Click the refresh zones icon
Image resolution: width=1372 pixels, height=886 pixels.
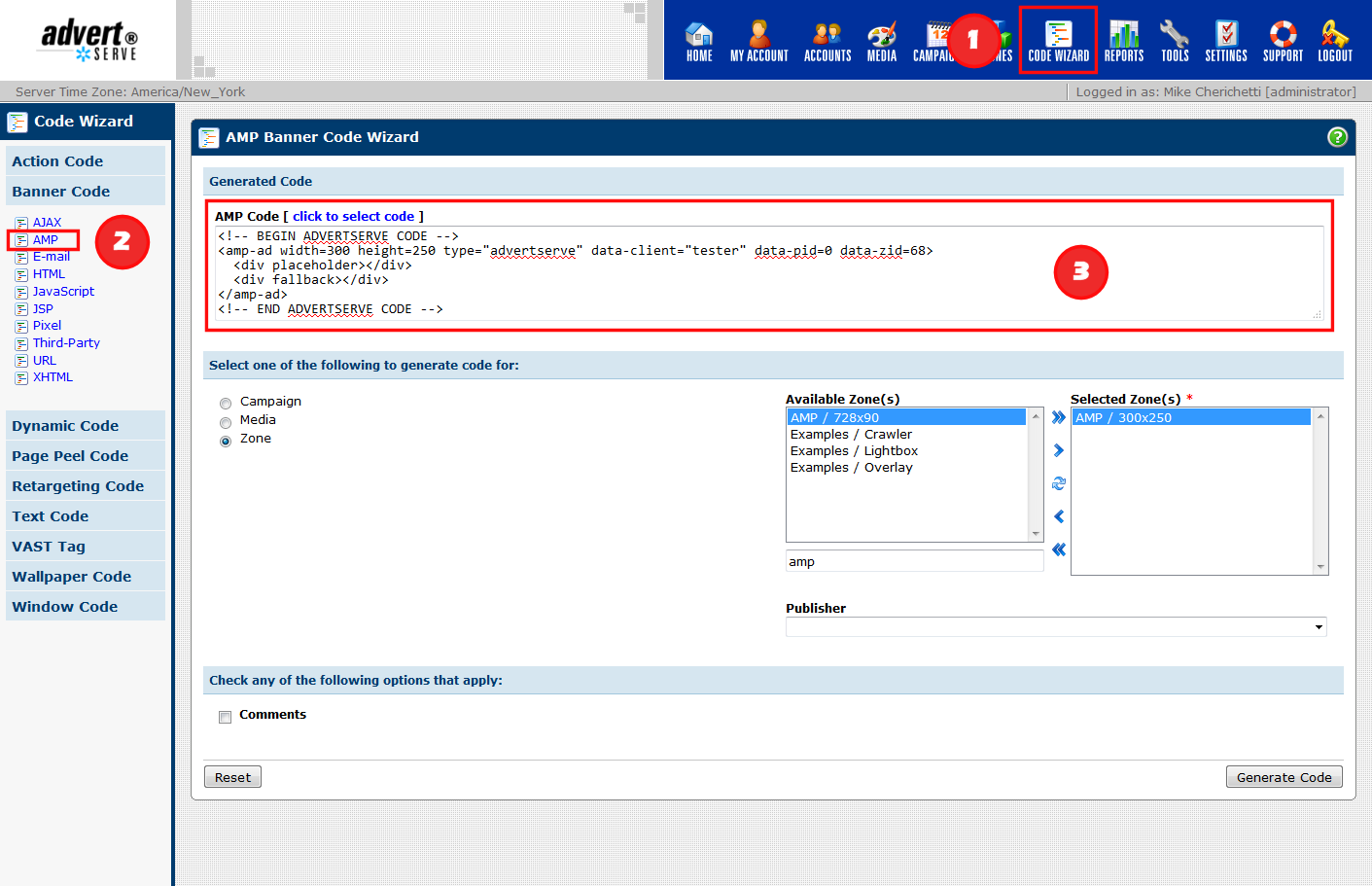pos(1059,483)
